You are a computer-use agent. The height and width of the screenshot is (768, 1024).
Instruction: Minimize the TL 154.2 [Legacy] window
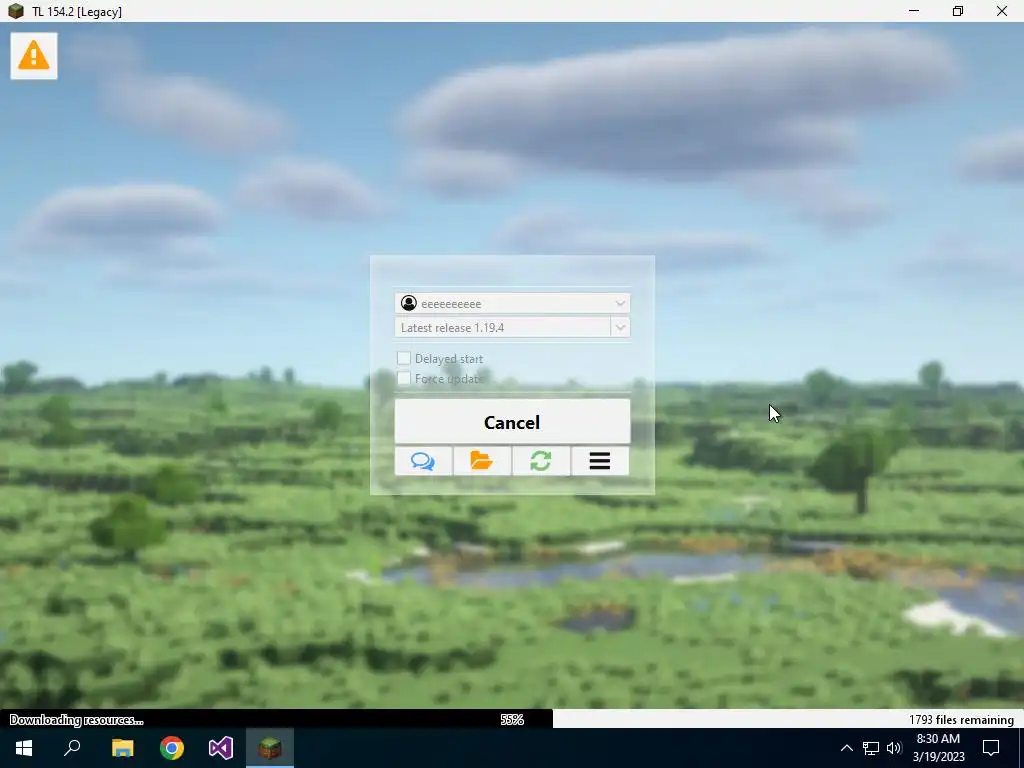pos(914,11)
